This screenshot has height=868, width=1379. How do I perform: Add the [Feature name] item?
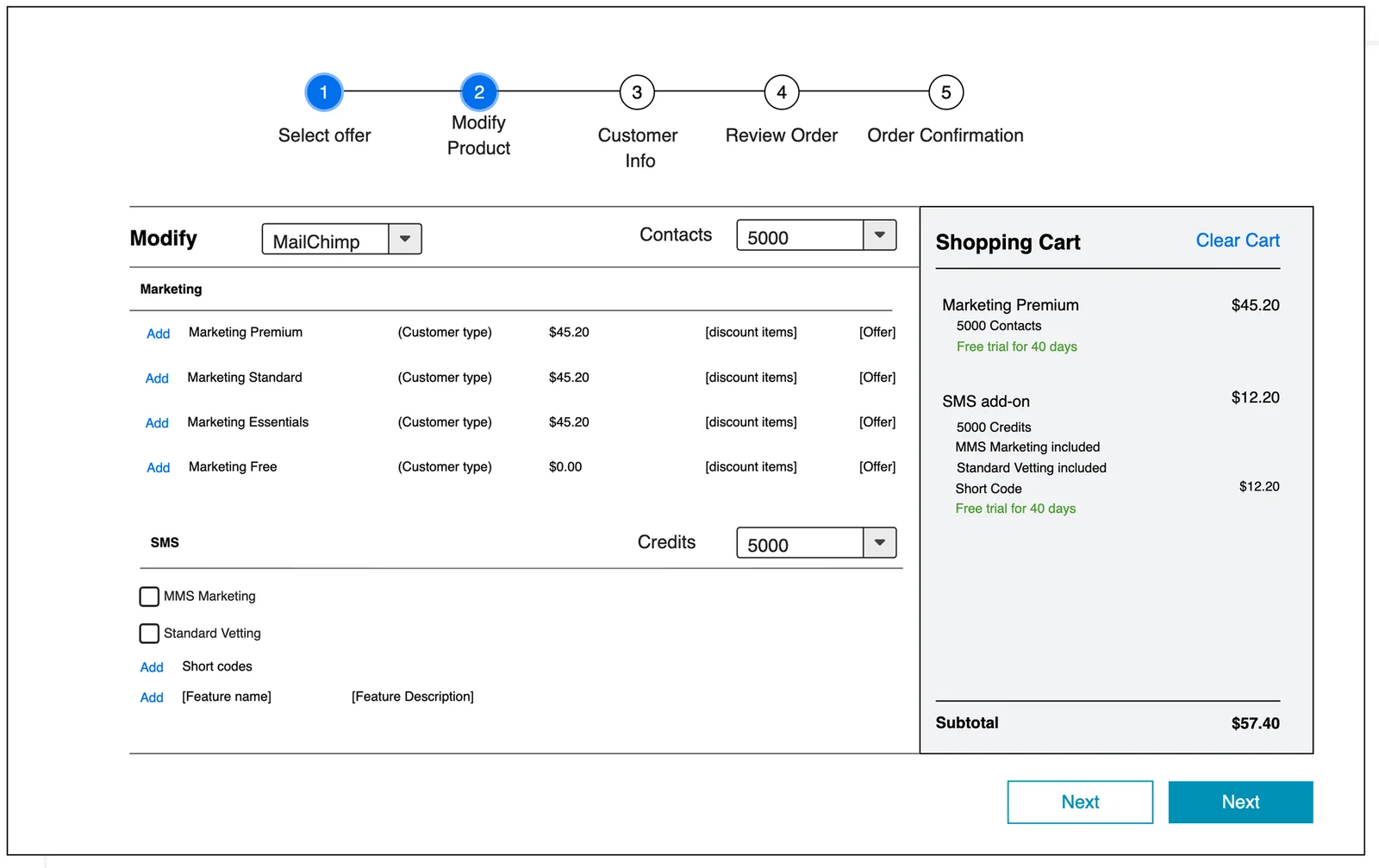[152, 697]
